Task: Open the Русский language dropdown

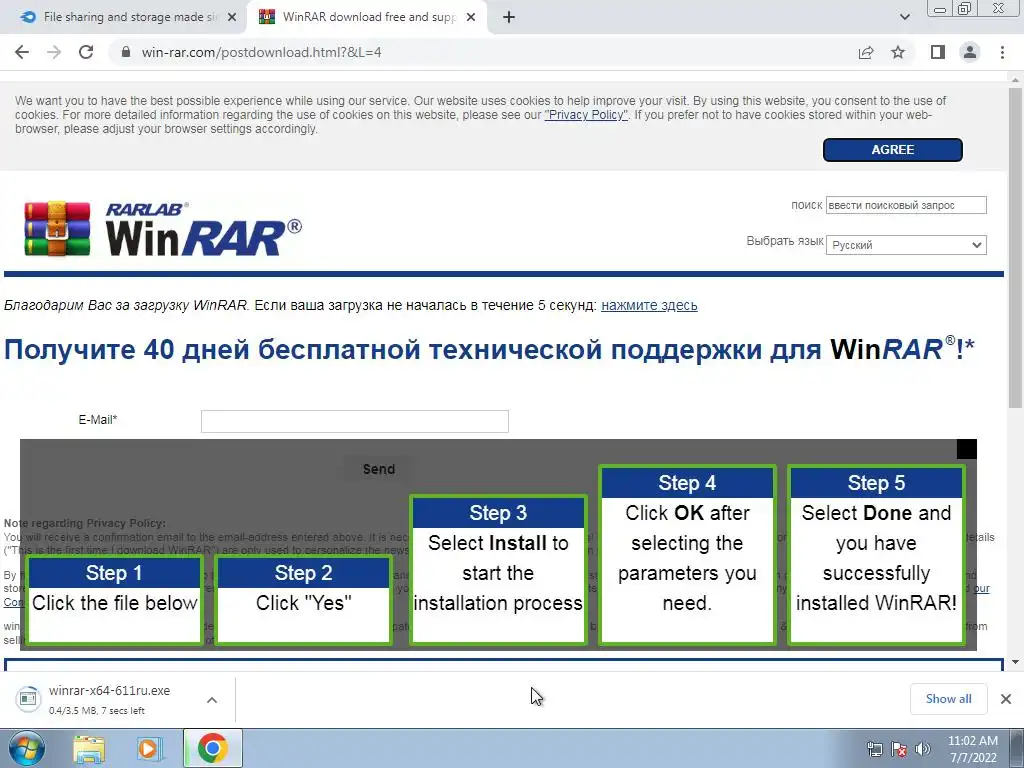Action: (906, 245)
